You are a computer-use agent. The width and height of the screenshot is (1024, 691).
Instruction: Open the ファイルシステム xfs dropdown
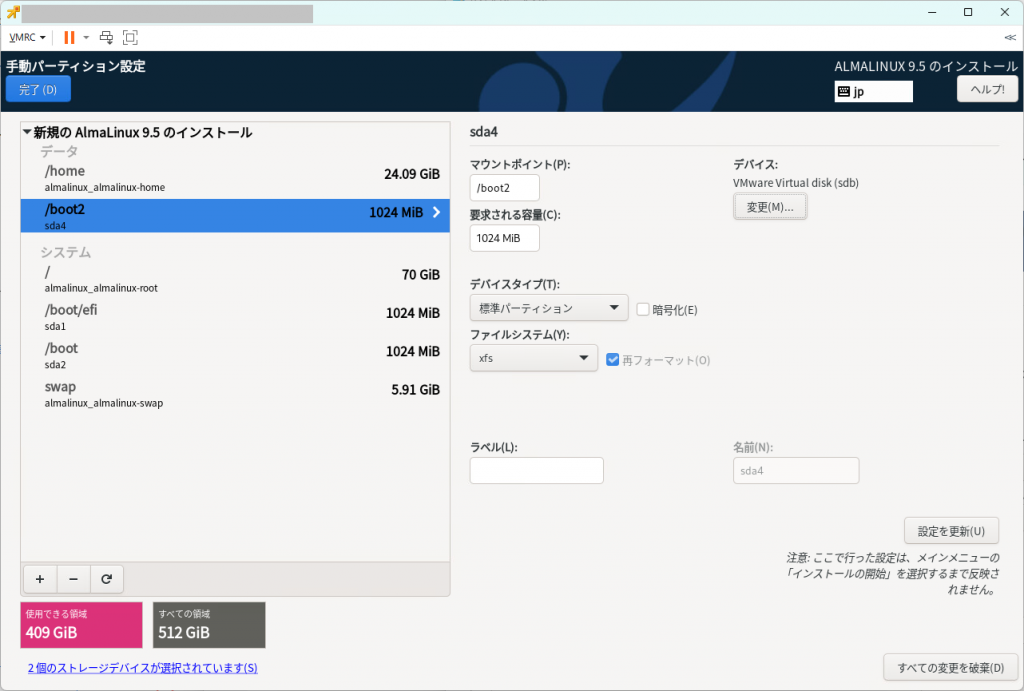[x=534, y=359]
